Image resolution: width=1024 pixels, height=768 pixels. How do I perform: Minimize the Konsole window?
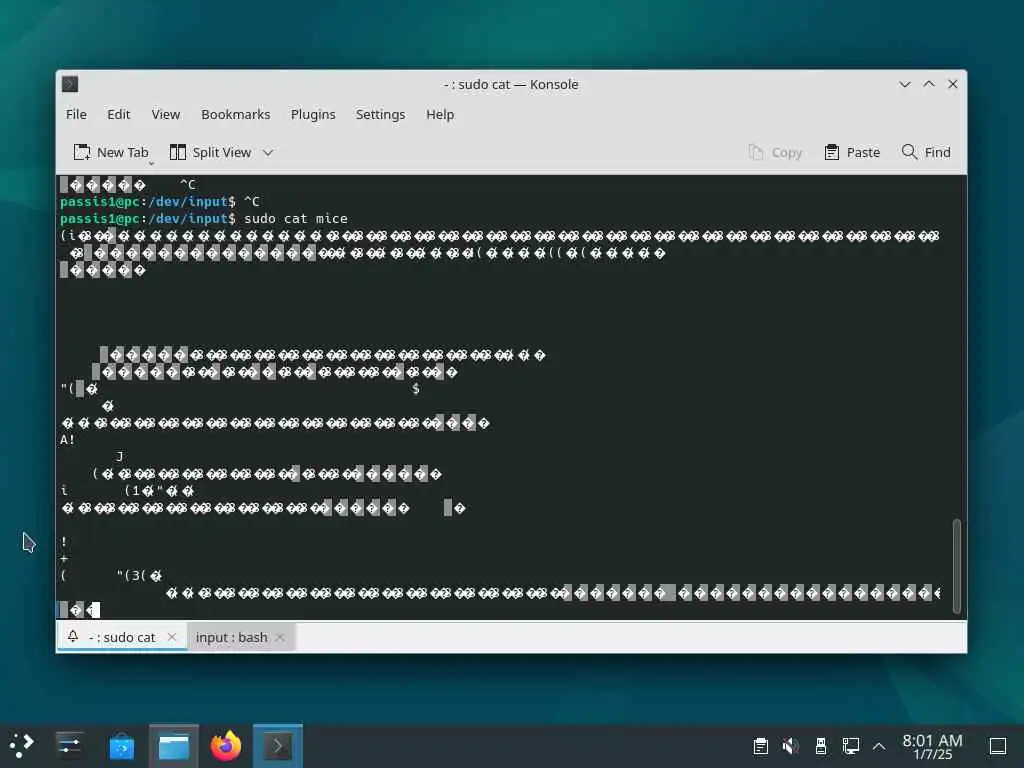(904, 84)
